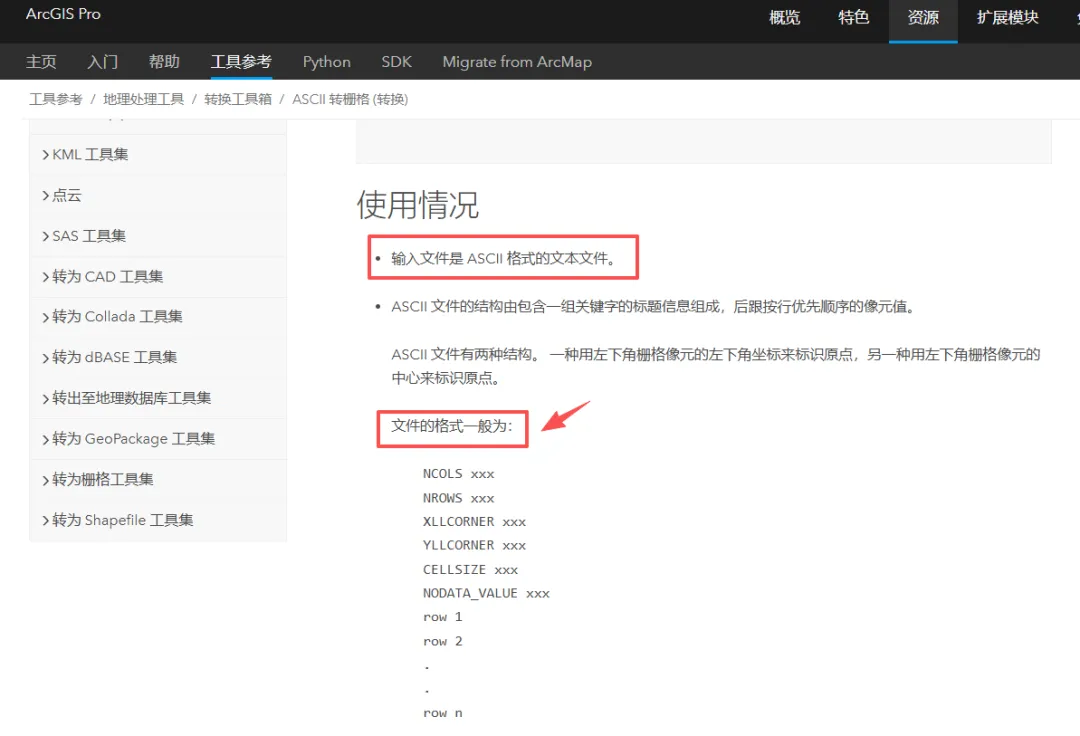Viewport: 1080px width, 736px height.
Task: Click ASCII 转栅格 (转换) breadcrumb
Action: [x=350, y=99]
